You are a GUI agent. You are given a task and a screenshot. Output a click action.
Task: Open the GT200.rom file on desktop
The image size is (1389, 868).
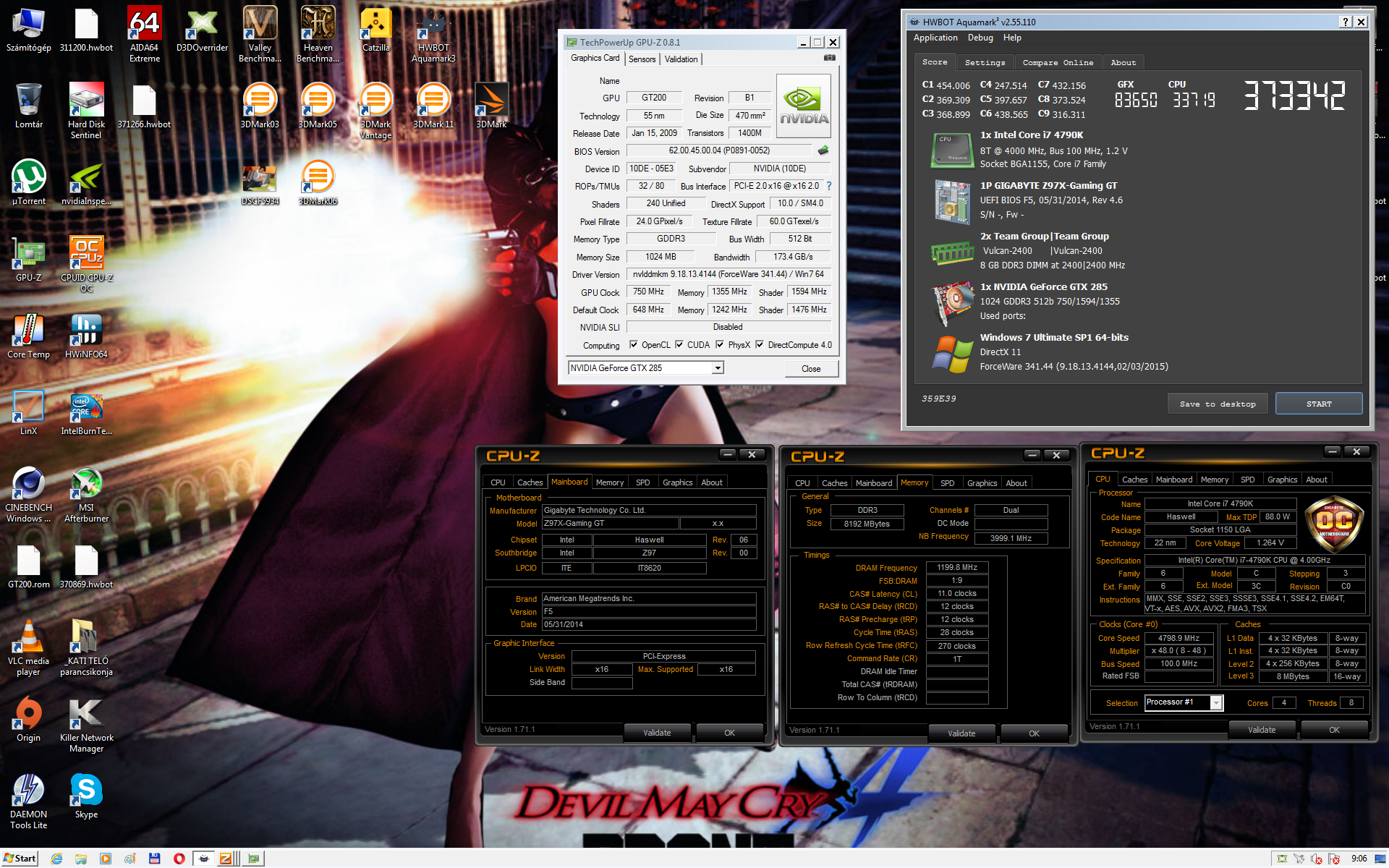(x=29, y=566)
